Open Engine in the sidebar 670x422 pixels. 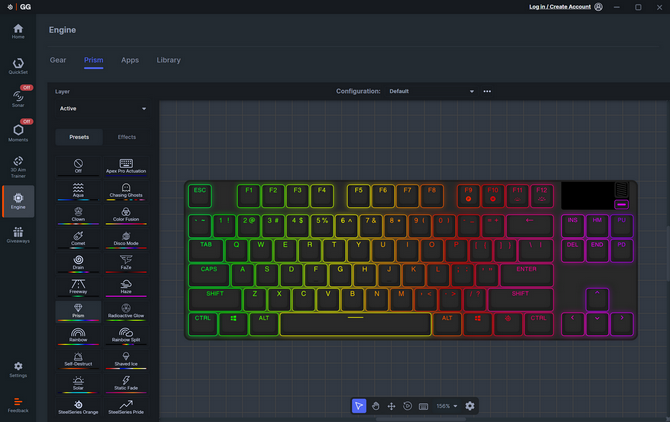(x=18, y=201)
